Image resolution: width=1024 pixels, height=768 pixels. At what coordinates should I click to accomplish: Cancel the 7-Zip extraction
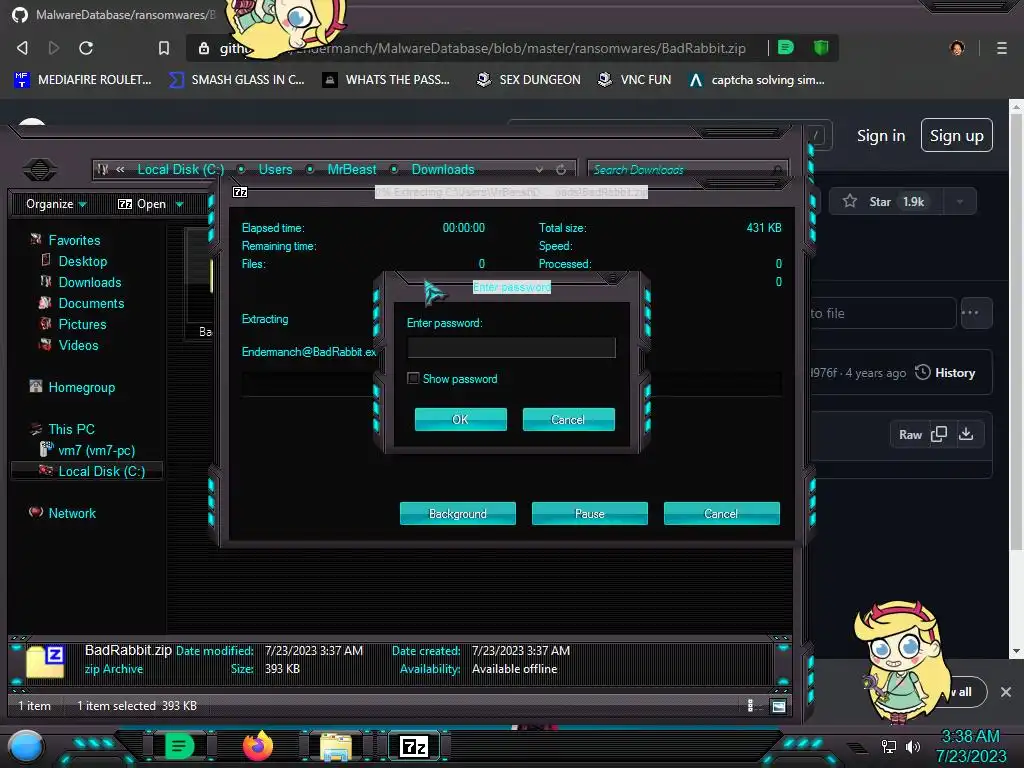coord(722,513)
